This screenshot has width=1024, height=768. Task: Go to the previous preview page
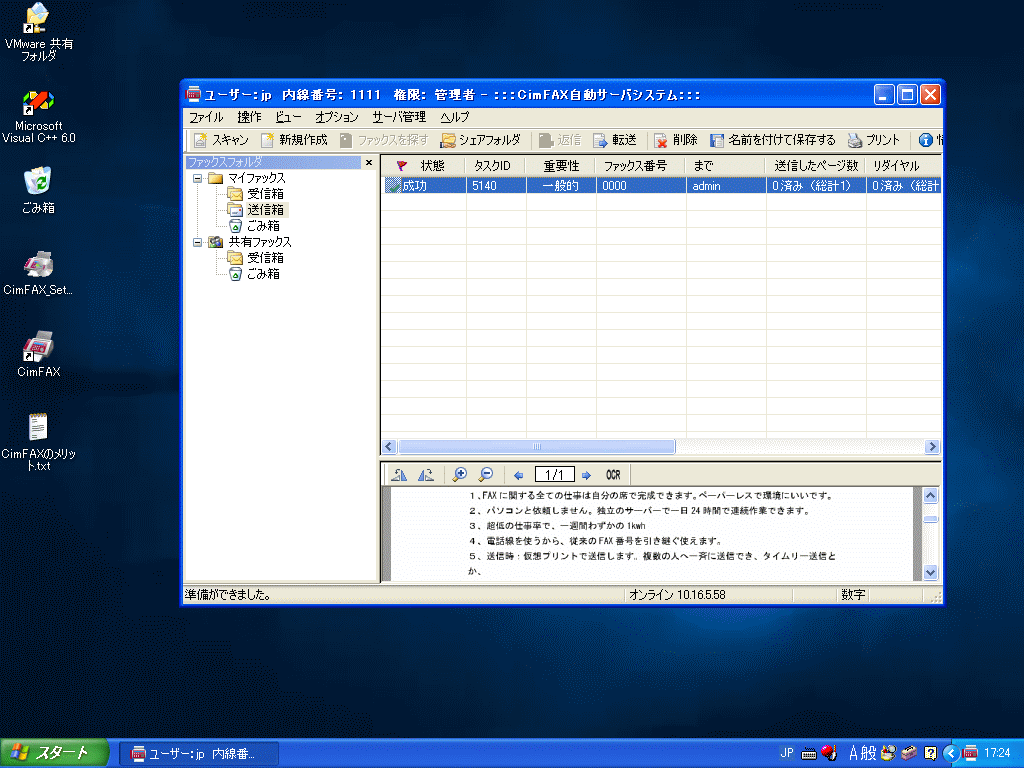[519, 475]
